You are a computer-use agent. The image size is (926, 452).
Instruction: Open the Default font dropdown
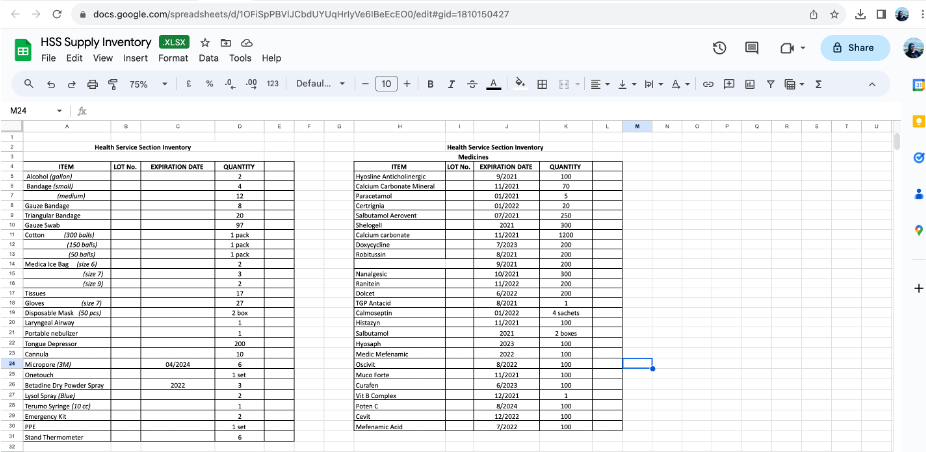(x=321, y=84)
